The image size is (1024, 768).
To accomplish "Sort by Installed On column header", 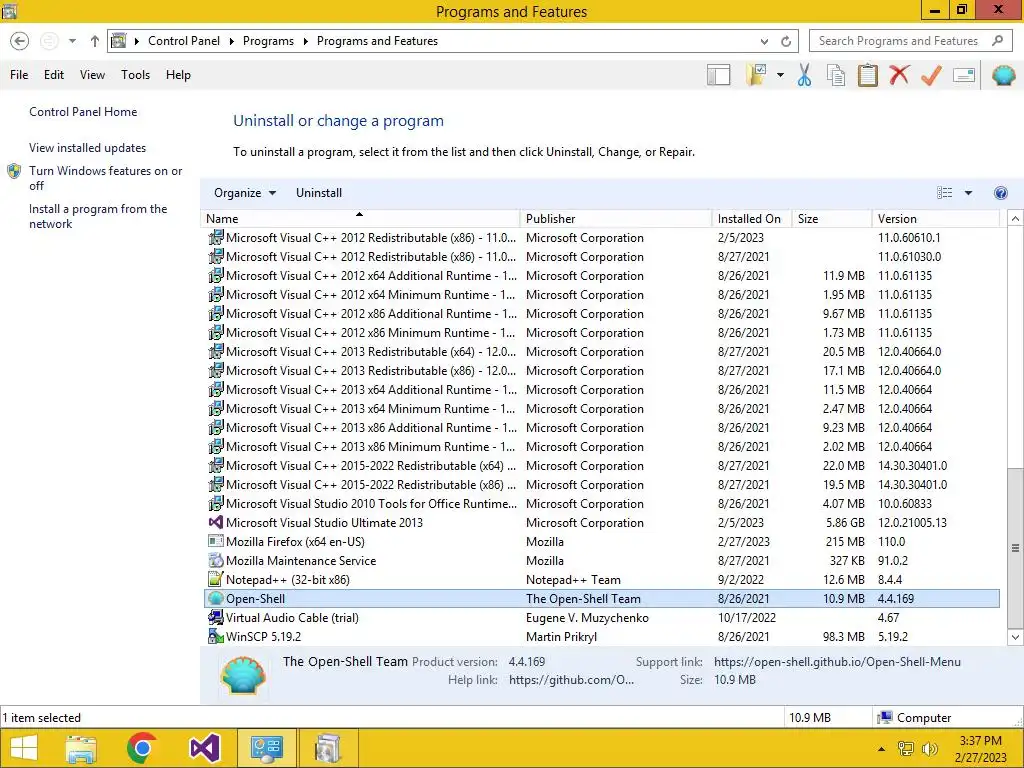I will pos(752,218).
